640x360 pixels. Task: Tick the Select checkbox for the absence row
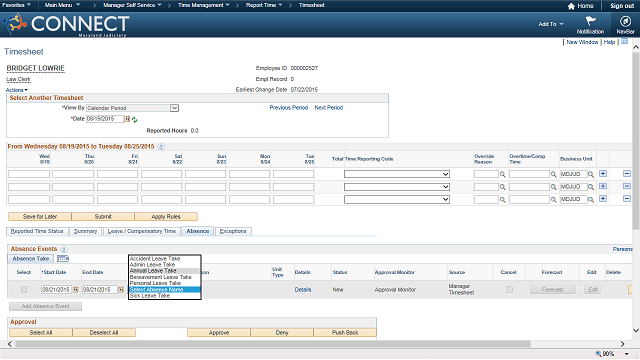[x=24, y=289]
